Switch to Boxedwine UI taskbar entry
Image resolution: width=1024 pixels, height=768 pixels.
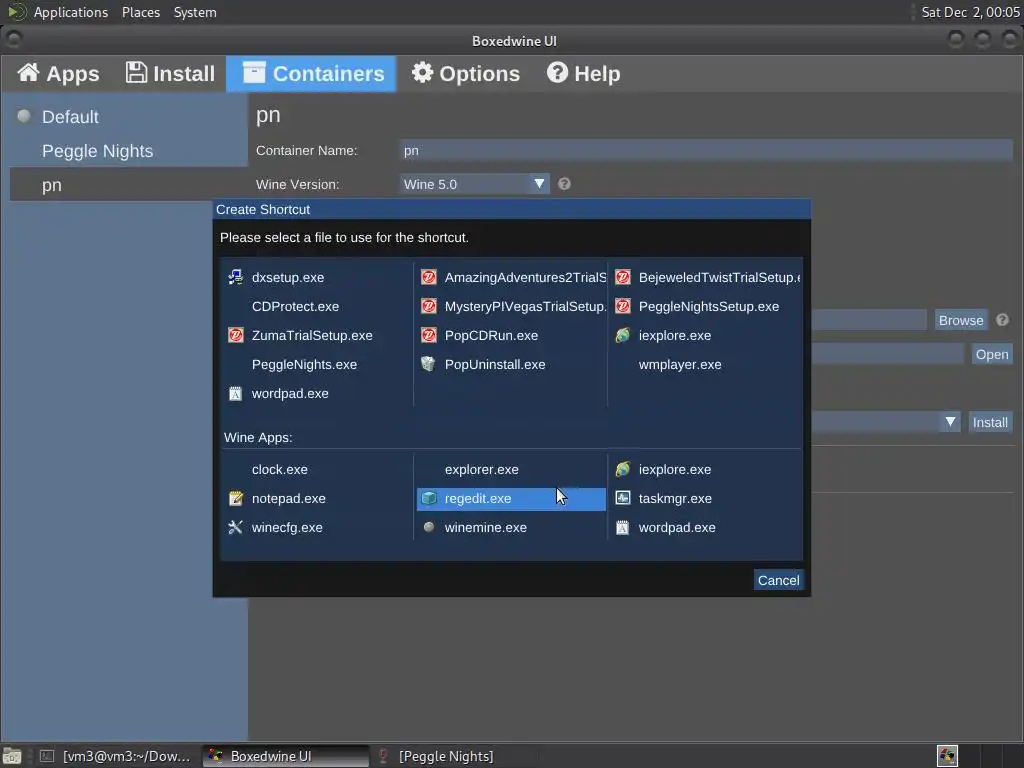pos(285,756)
